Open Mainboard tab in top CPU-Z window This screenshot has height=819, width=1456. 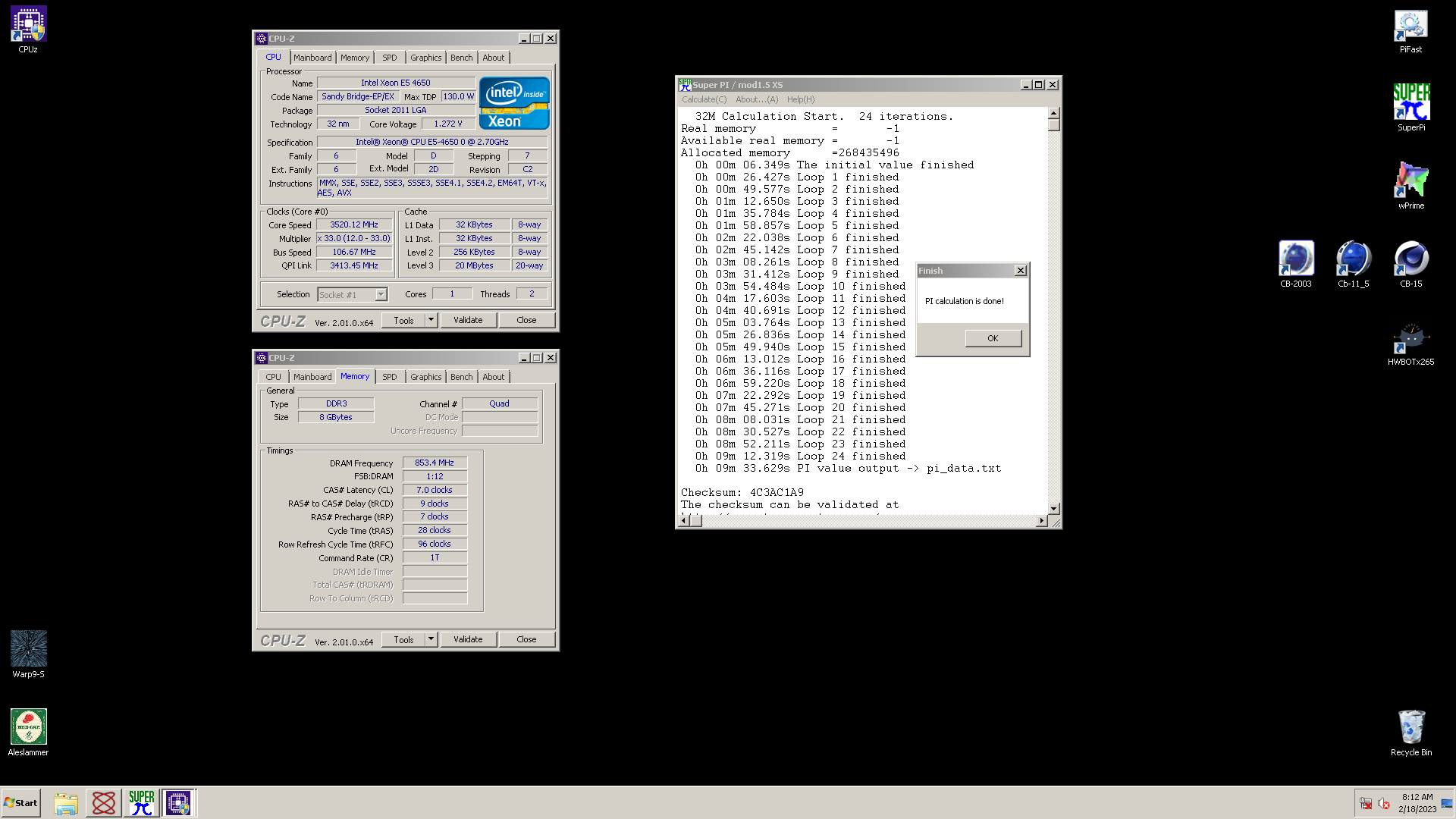click(312, 58)
